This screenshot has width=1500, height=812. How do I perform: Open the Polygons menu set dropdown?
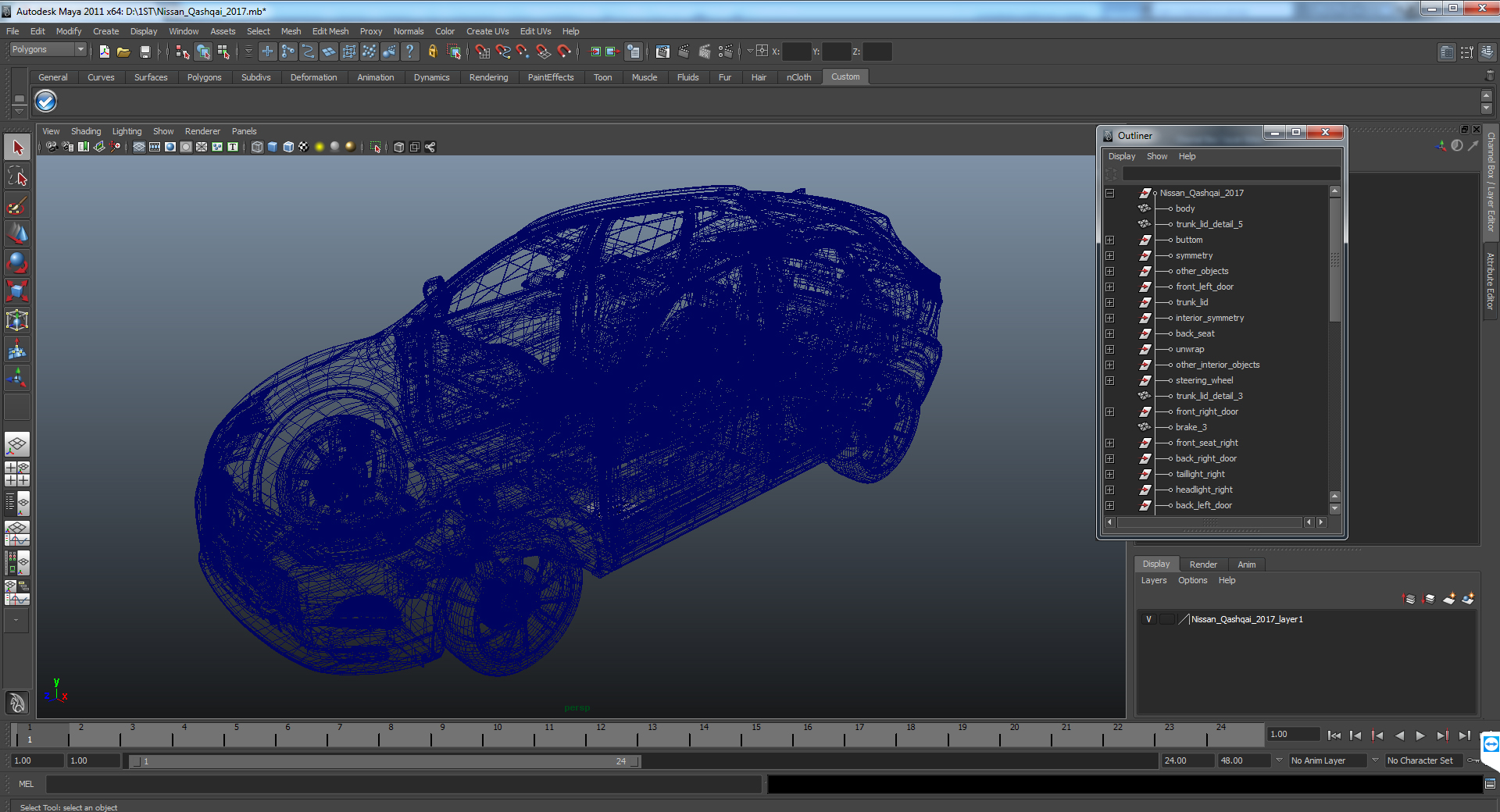(48, 49)
